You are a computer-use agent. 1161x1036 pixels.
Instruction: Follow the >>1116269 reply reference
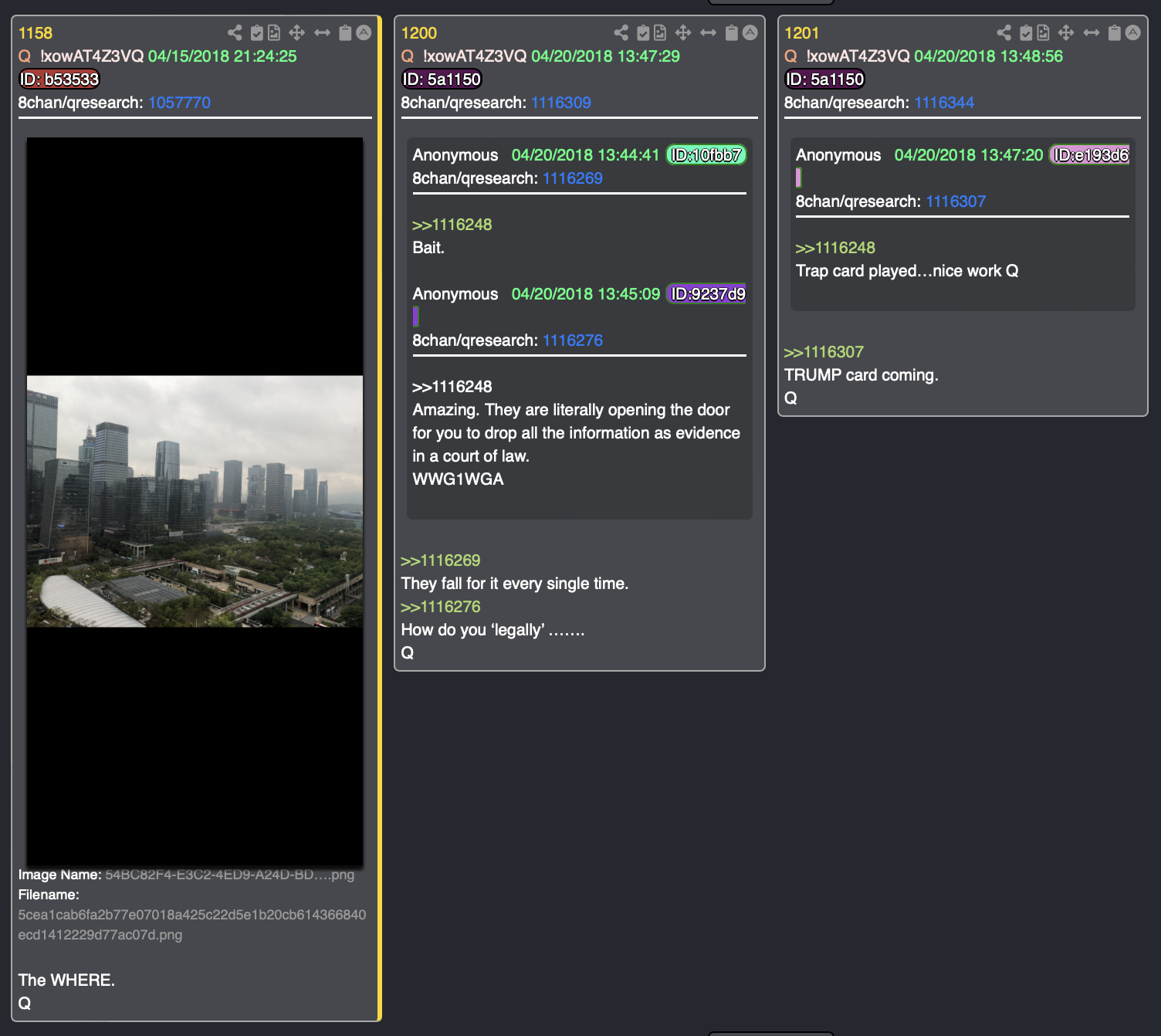click(x=441, y=560)
